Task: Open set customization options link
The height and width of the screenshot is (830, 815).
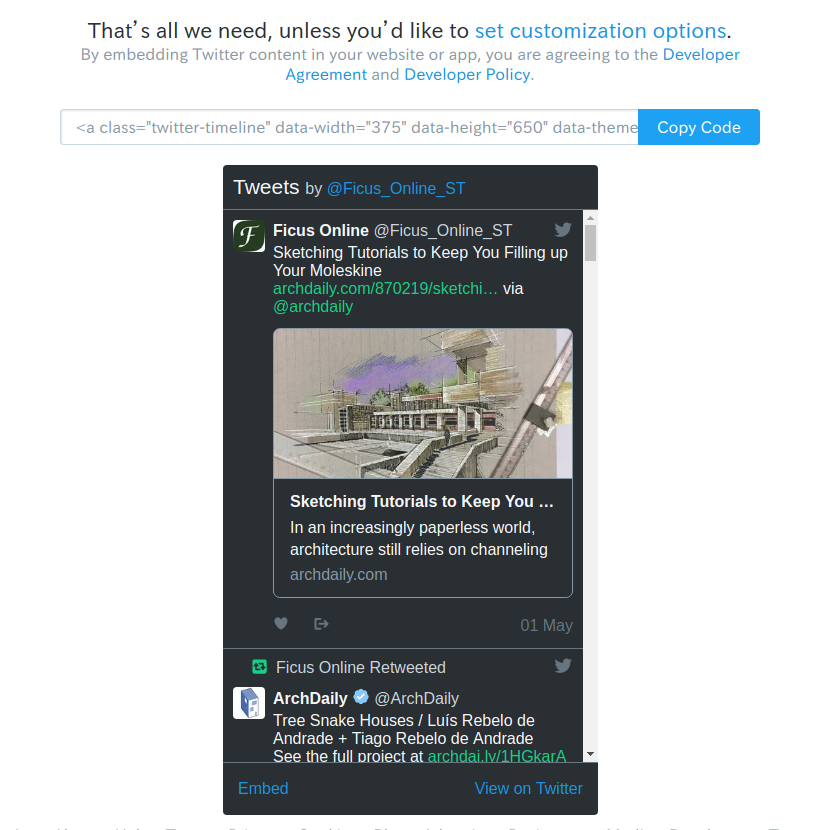Action: click(601, 31)
